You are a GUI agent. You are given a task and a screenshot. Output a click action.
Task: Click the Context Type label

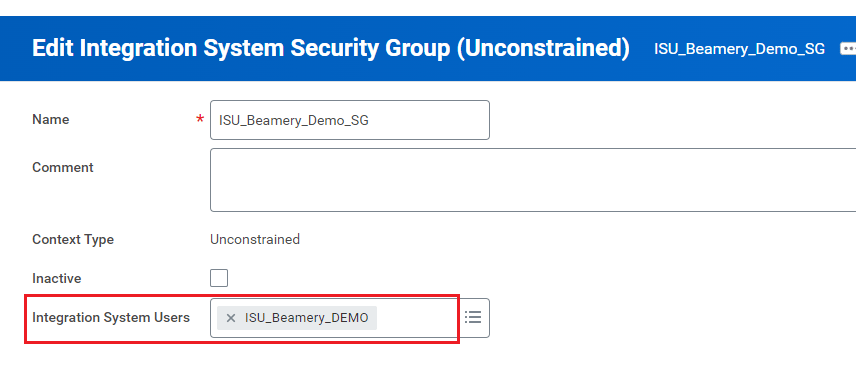click(73, 239)
